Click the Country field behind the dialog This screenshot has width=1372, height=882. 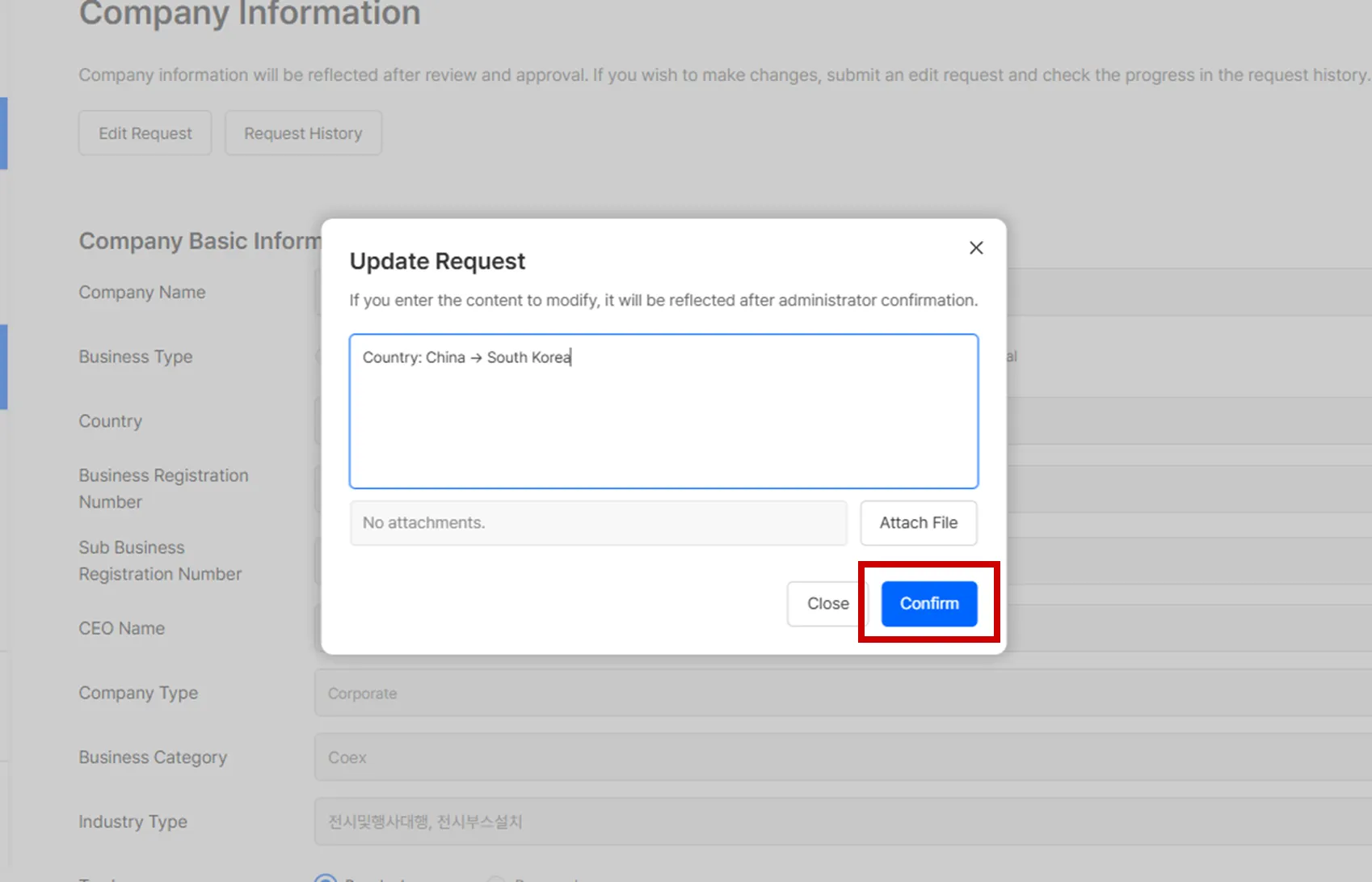[x=1188, y=421]
